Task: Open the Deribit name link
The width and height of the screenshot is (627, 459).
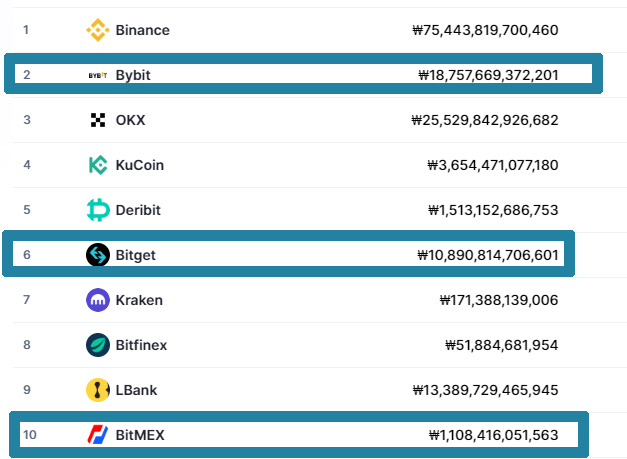Action: (138, 210)
